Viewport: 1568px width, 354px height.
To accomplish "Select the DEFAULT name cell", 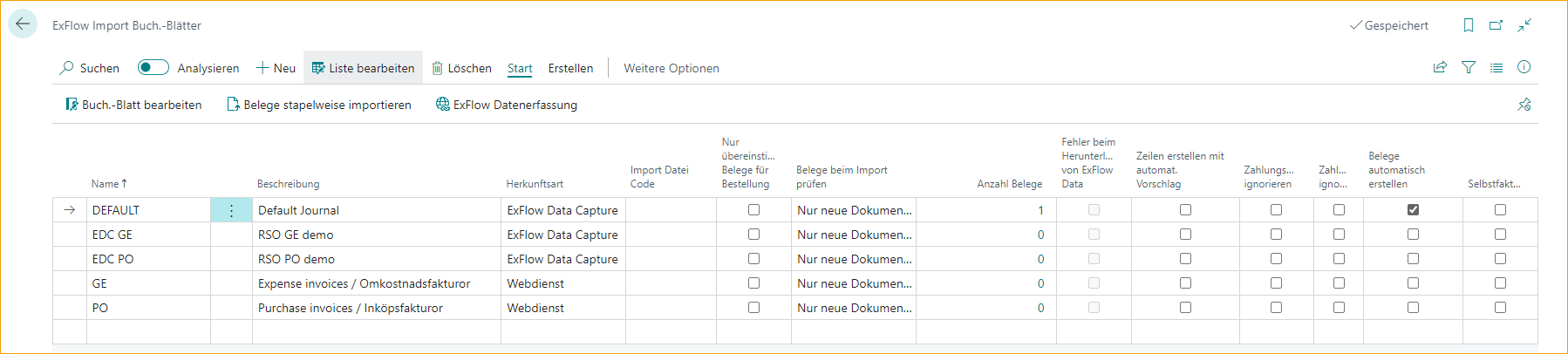I will point(148,210).
